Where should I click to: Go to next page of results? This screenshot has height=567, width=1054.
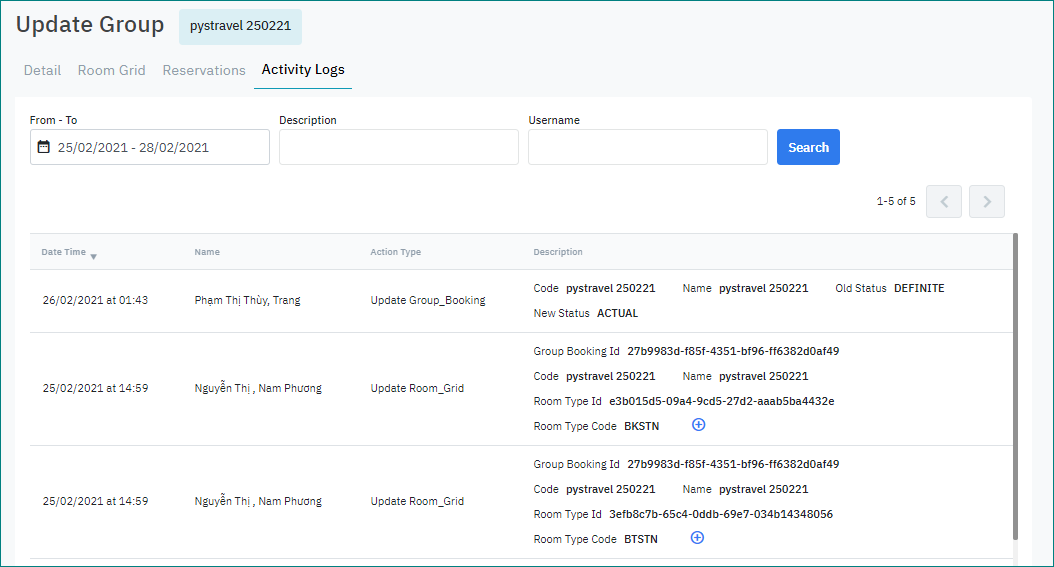pos(987,201)
